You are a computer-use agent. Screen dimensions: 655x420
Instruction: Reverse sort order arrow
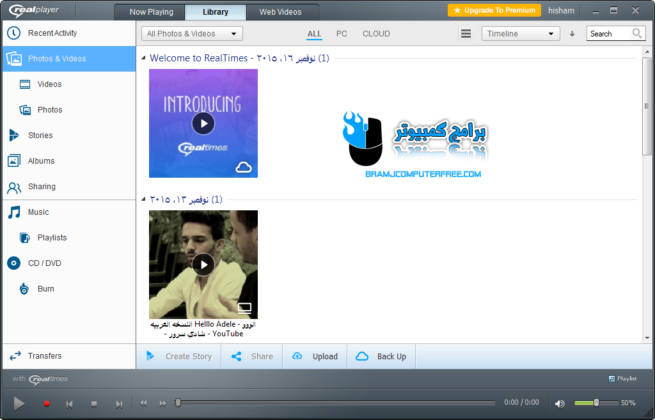tap(572, 34)
